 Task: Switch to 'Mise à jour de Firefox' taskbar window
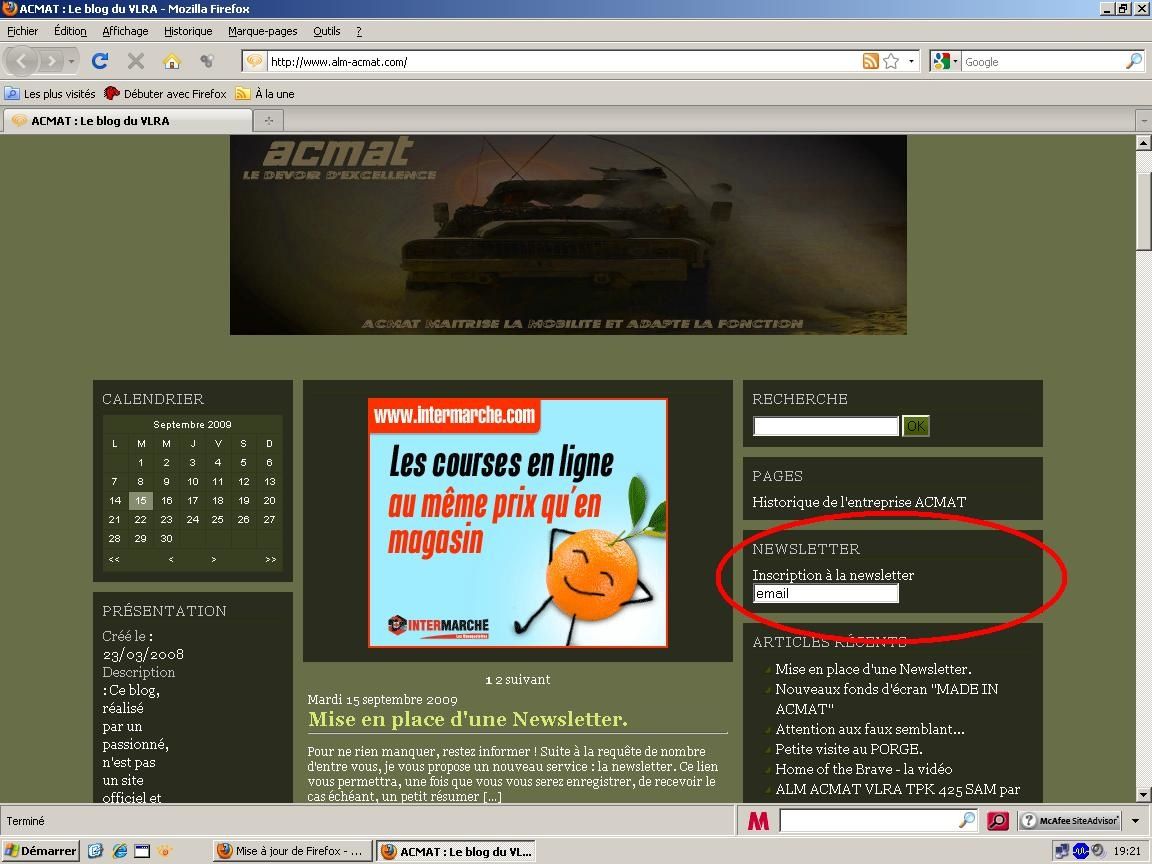pyautogui.click(x=292, y=851)
